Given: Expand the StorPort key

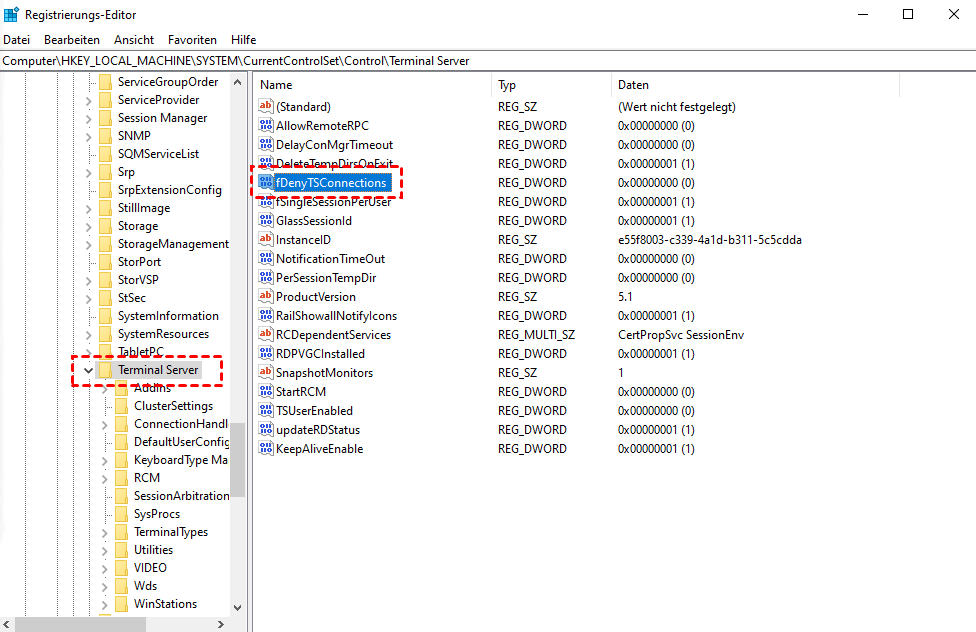Looking at the screenshot, I should tap(89, 262).
